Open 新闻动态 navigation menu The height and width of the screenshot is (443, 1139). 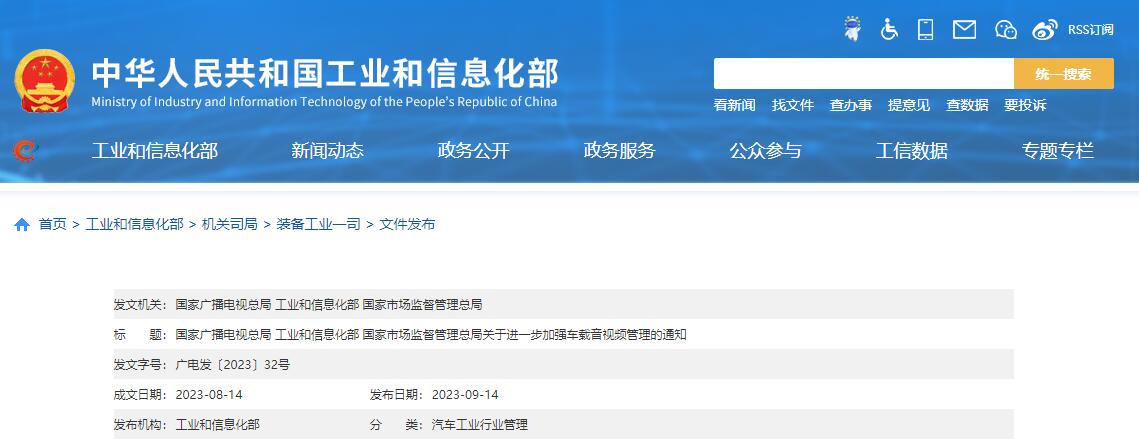328,151
